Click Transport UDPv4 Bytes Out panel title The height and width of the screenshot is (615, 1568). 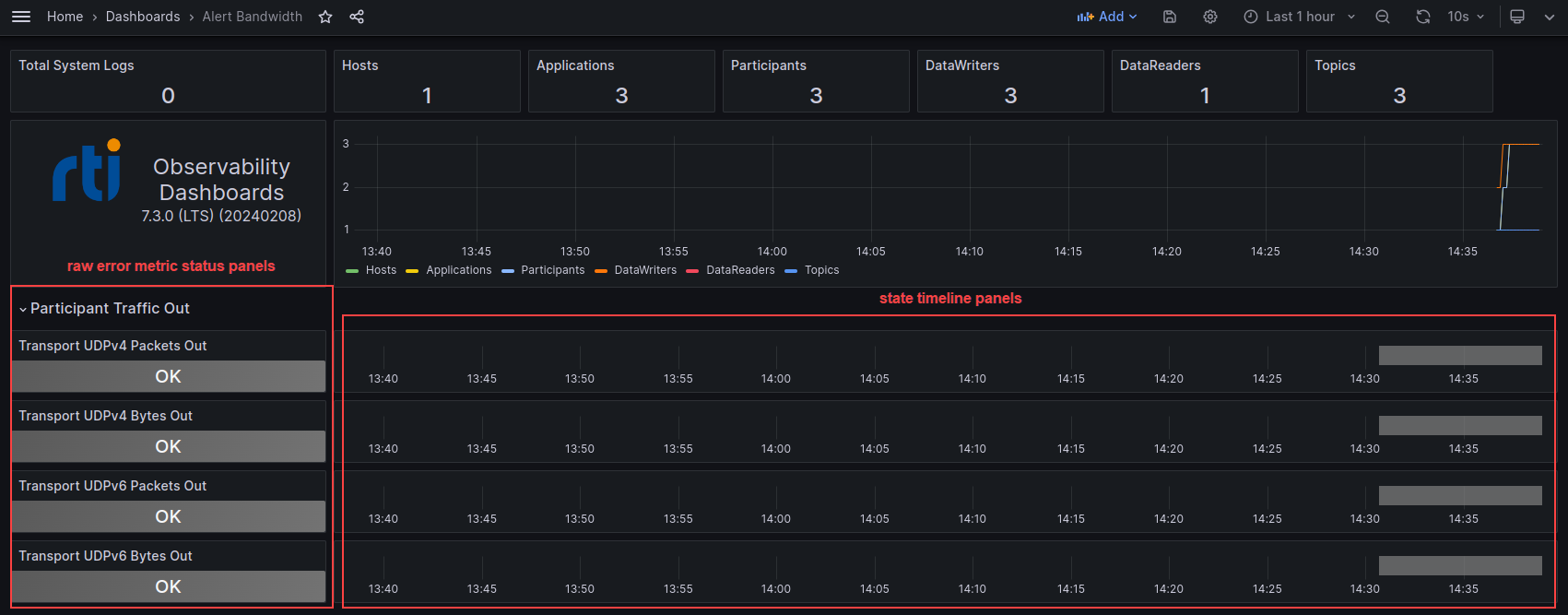click(x=106, y=416)
